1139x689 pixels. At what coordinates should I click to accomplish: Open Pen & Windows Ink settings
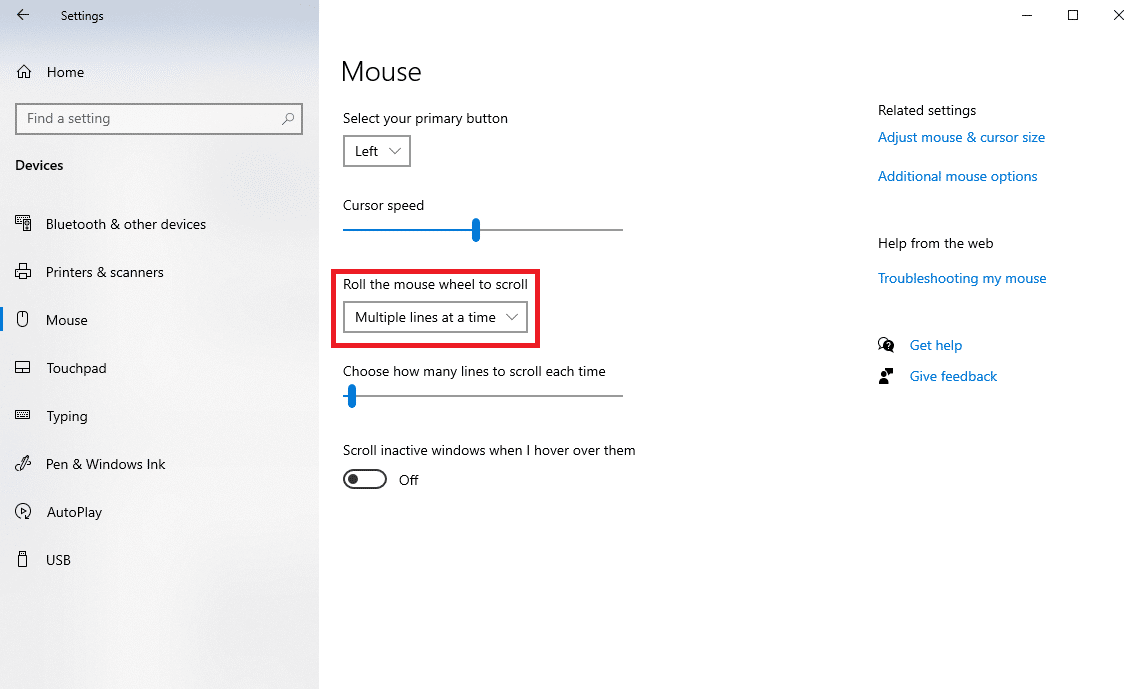click(105, 464)
